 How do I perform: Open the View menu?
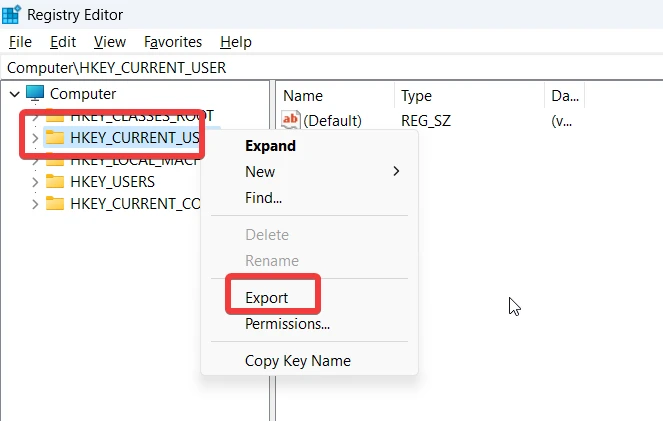[110, 42]
